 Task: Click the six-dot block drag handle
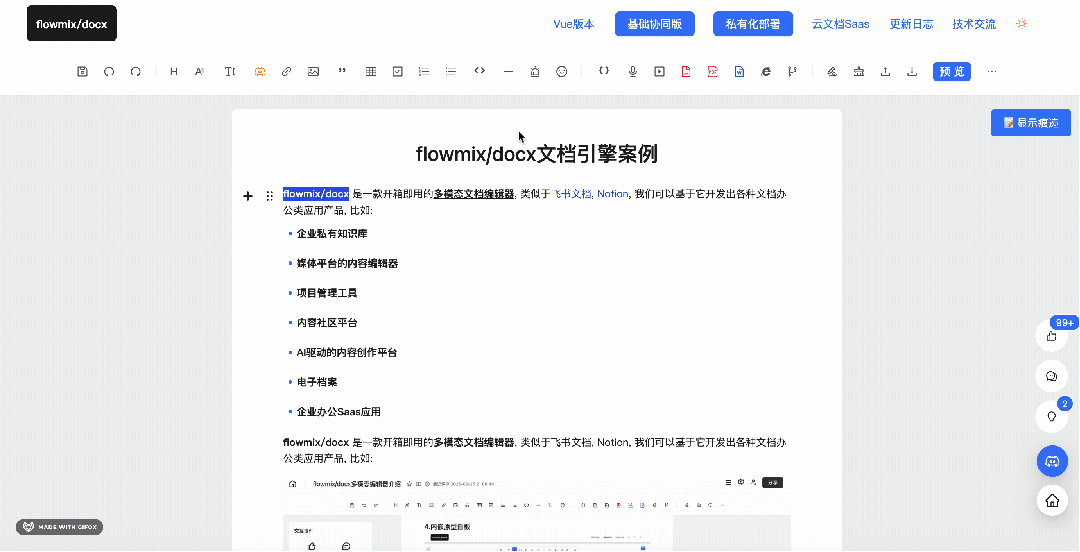269,196
